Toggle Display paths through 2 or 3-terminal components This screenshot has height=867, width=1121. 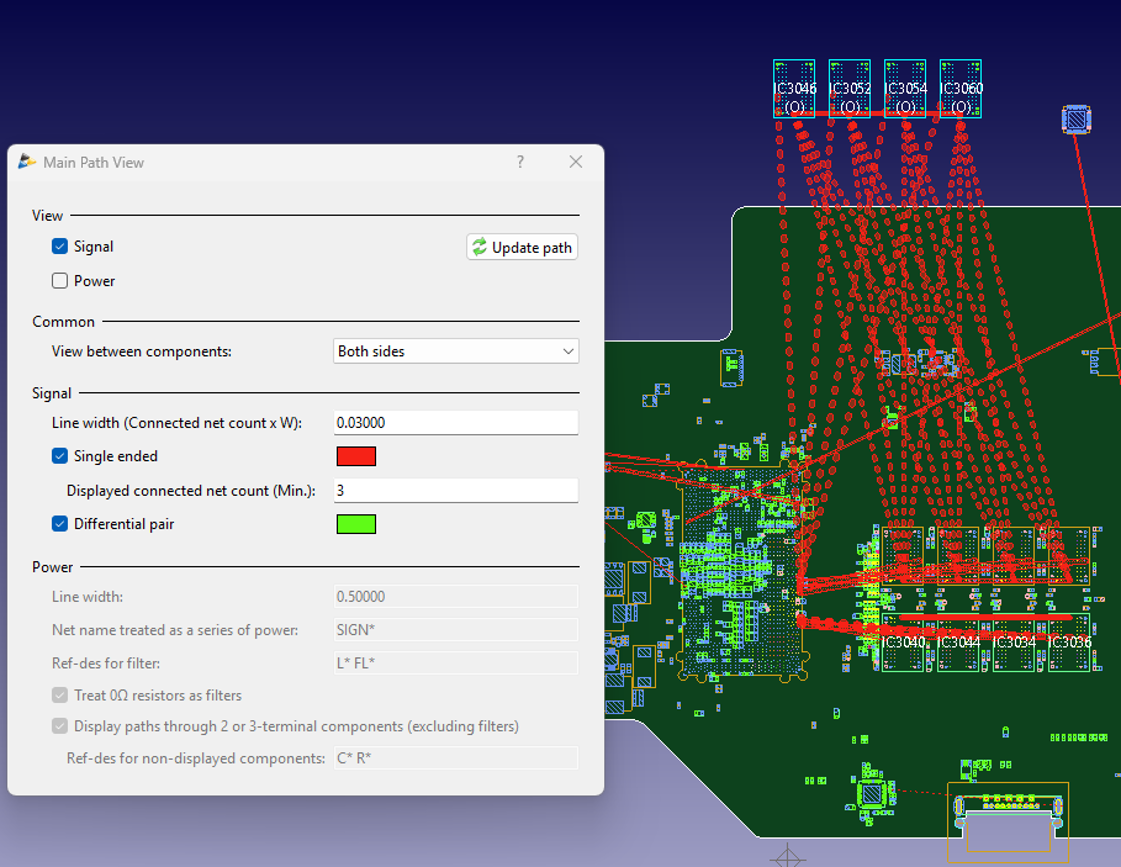(x=60, y=726)
